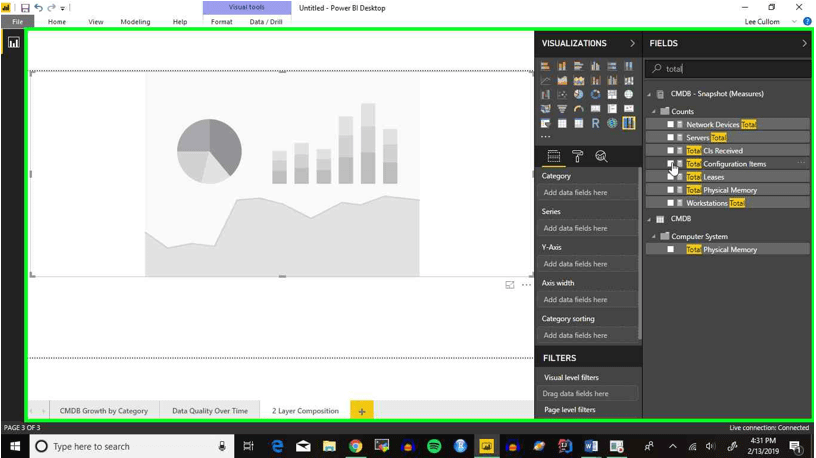Select the Pie chart visualization
Screen dimensions: 816x458
tap(579, 94)
